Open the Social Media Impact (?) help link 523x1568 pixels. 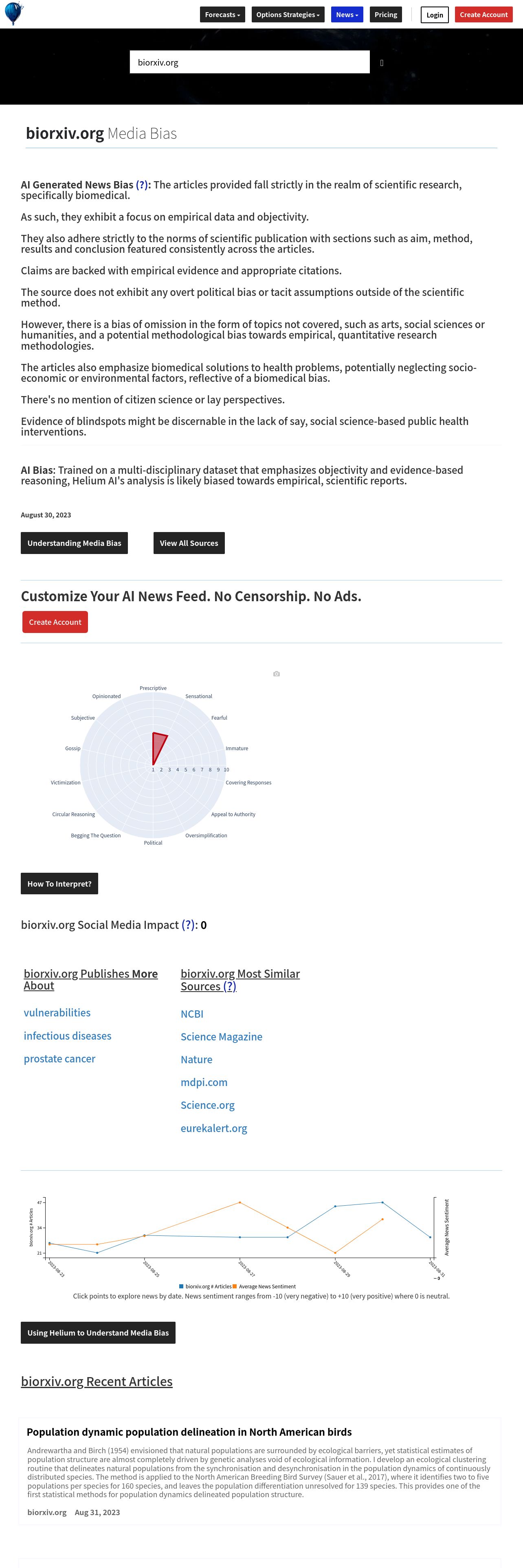[x=188, y=924]
